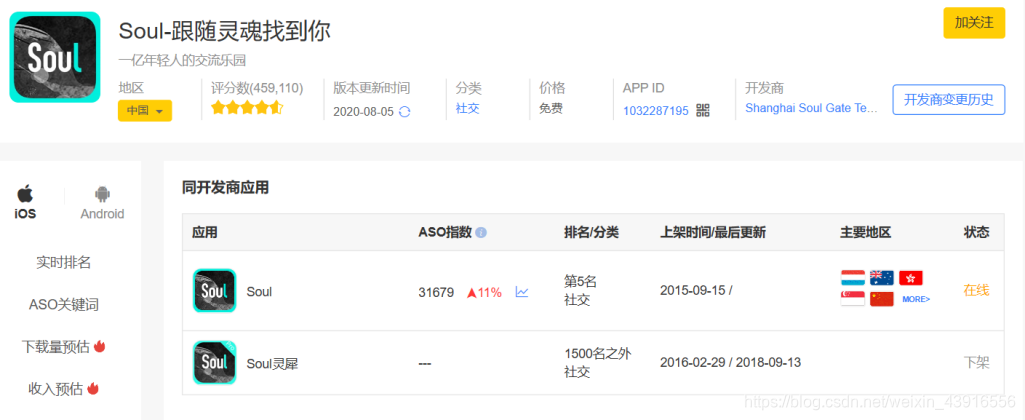Open the Soul灵犀 app icon in table
This screenshot has height=420, width=1025.
[x=214, y=362]
